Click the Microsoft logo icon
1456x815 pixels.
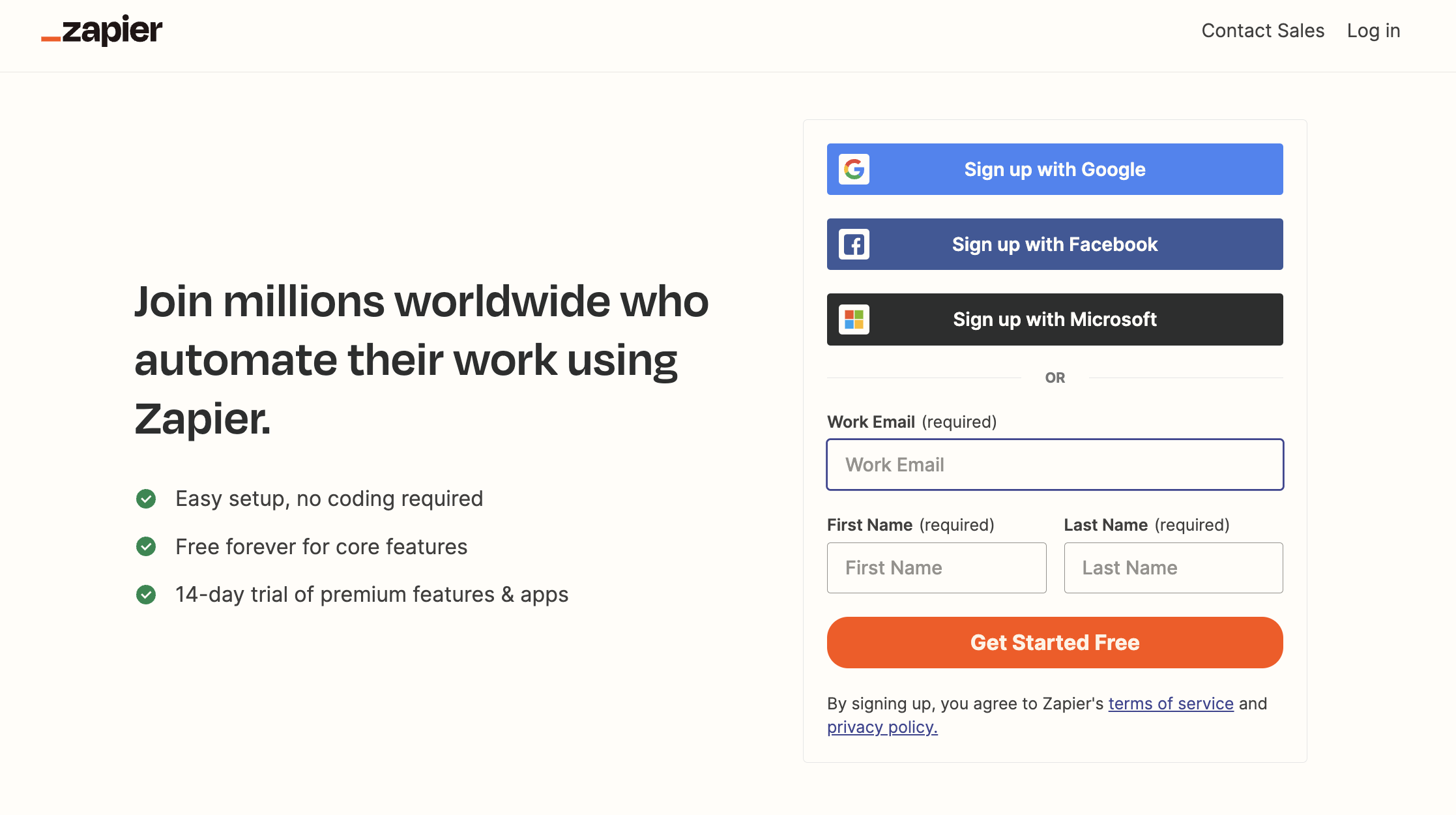tap(854, 319)
